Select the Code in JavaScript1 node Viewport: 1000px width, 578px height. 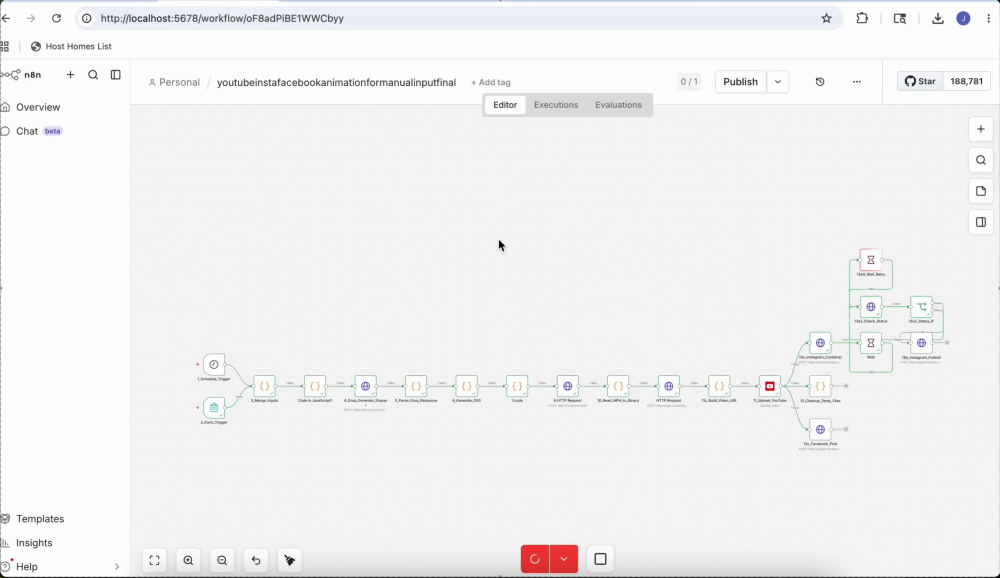point(315,386)
